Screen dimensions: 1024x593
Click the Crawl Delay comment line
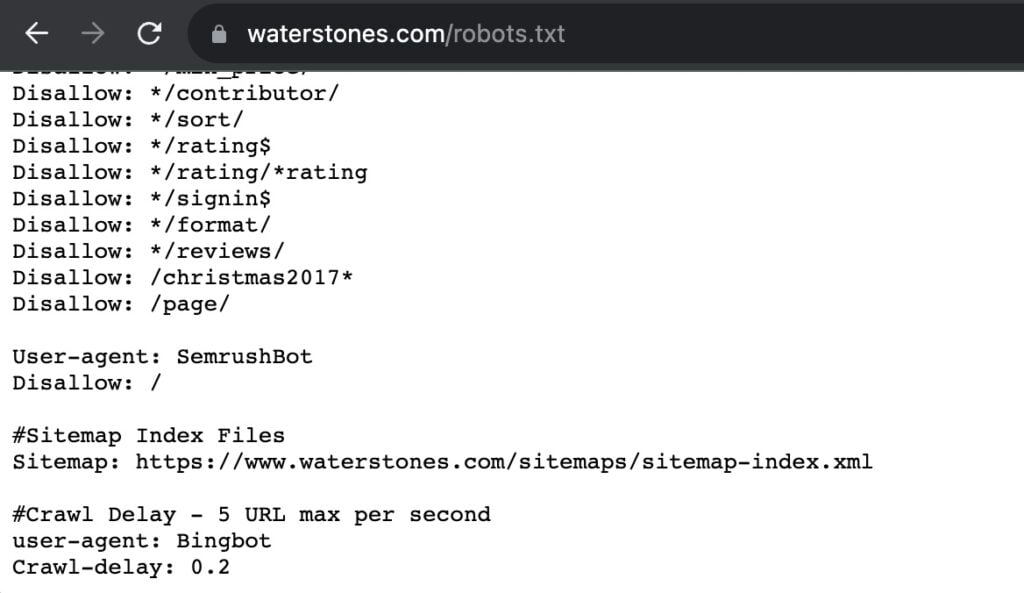tap(250, 514)
